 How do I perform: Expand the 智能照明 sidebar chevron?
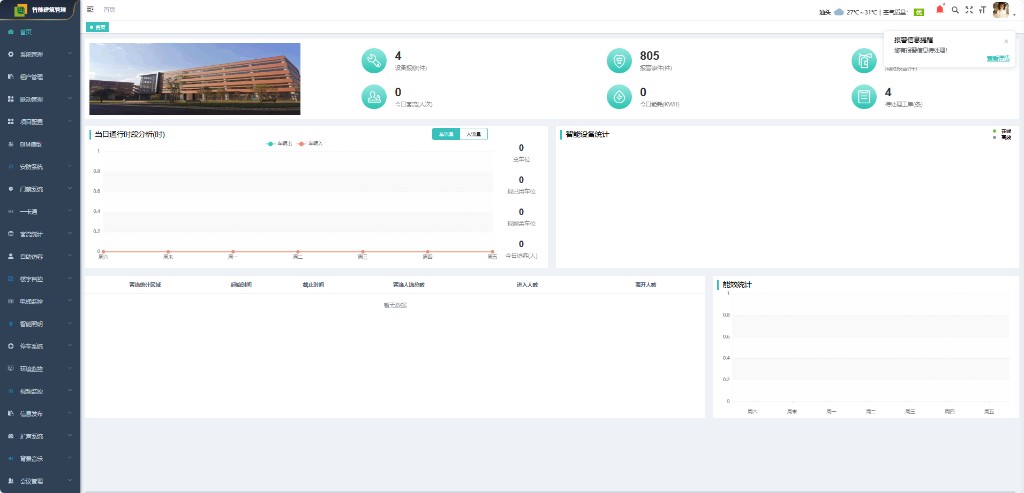click(70, 323)
